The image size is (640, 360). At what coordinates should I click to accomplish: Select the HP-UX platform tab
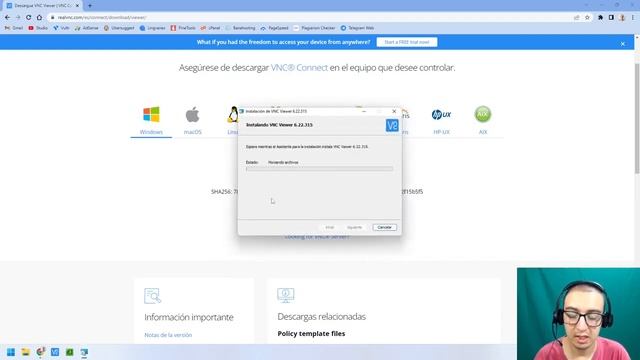click(441, 121)
